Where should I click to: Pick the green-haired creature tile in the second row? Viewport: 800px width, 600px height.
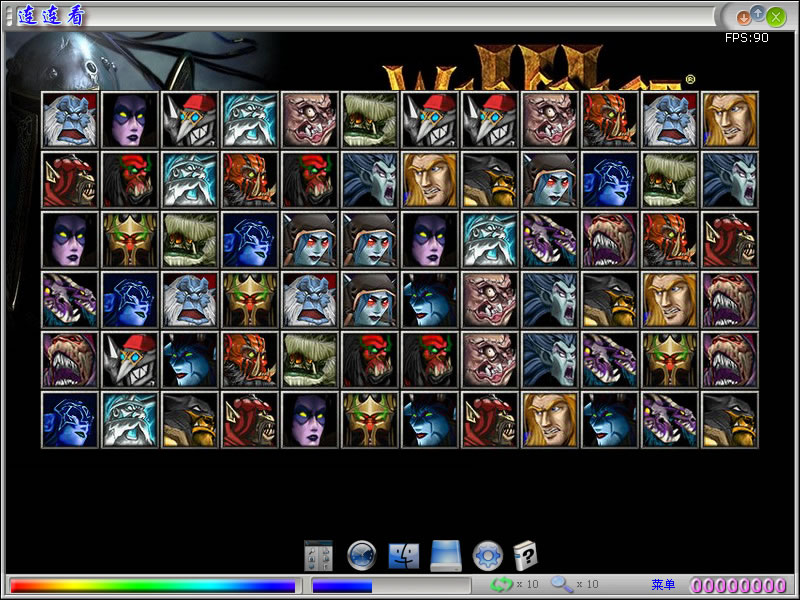(x=670, y=180)
